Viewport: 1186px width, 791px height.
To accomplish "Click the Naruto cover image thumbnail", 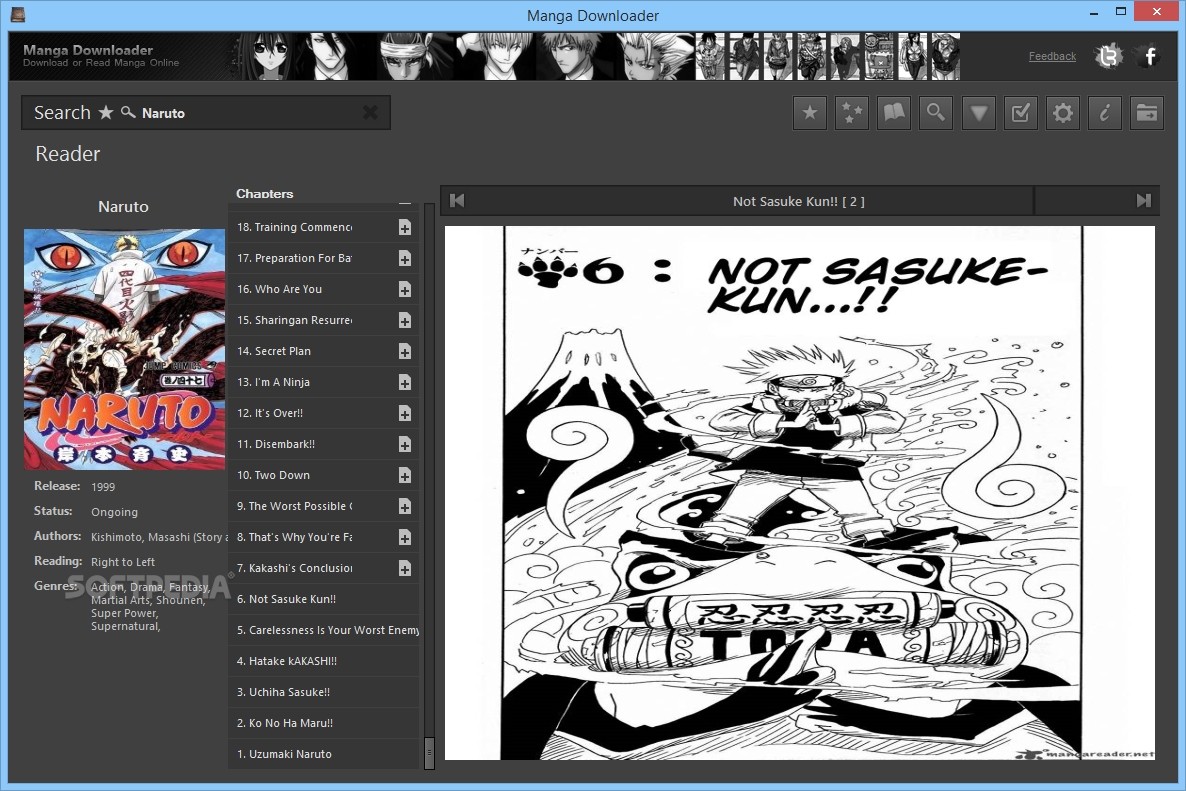I will pos(124,349).
